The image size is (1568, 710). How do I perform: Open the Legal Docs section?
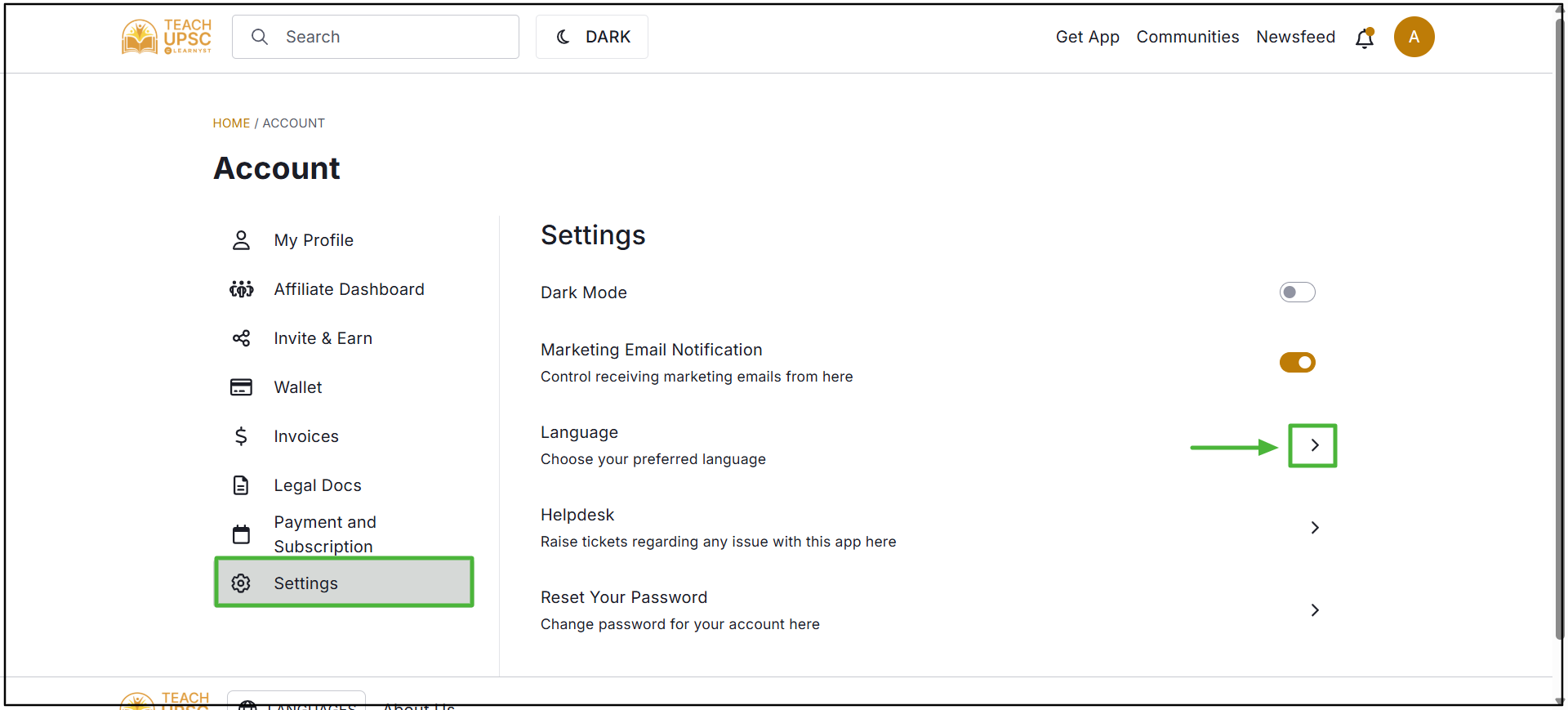click(x=344, y=485)
